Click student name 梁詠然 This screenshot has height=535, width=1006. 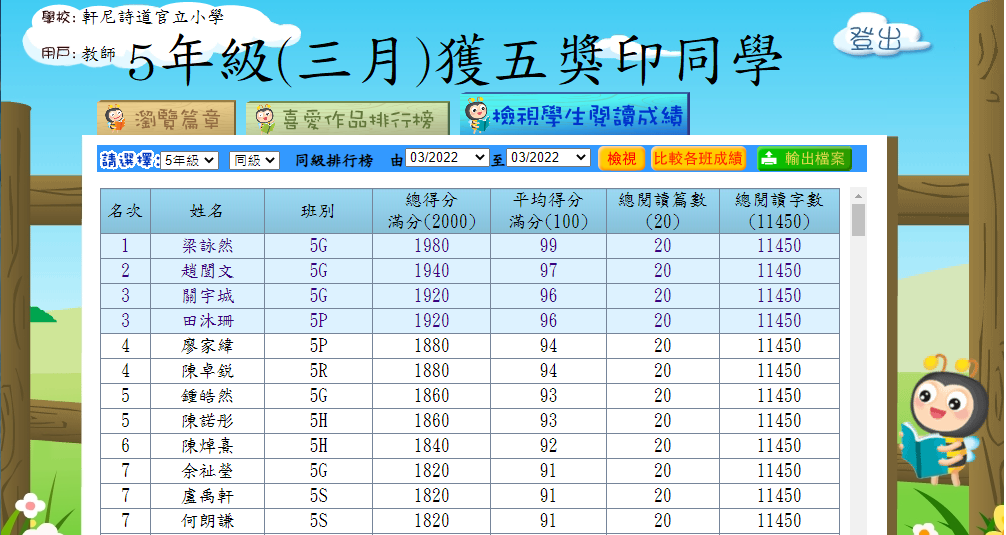207,246
